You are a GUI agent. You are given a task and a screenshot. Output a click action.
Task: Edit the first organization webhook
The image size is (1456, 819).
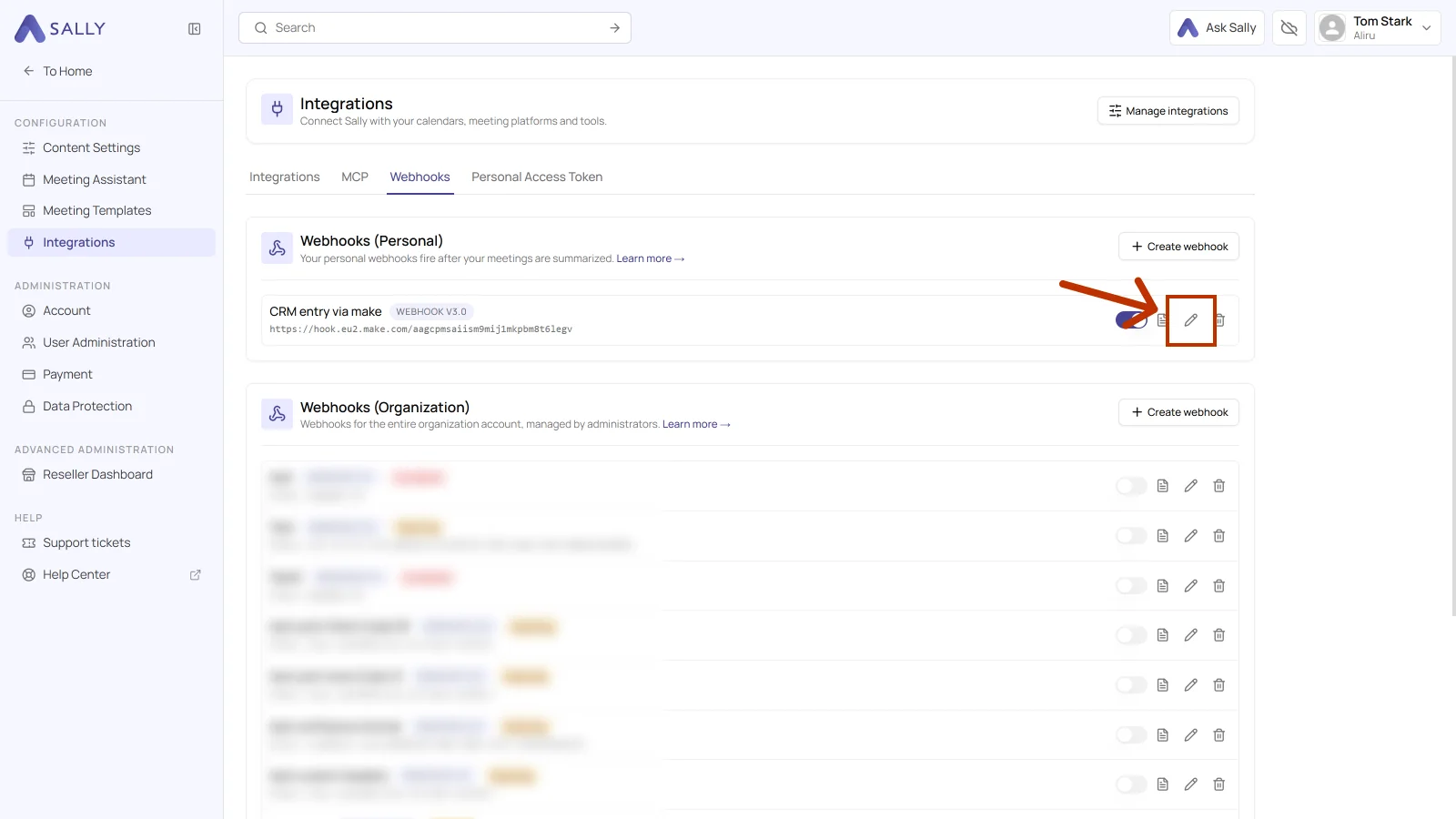click(1190, 486)
